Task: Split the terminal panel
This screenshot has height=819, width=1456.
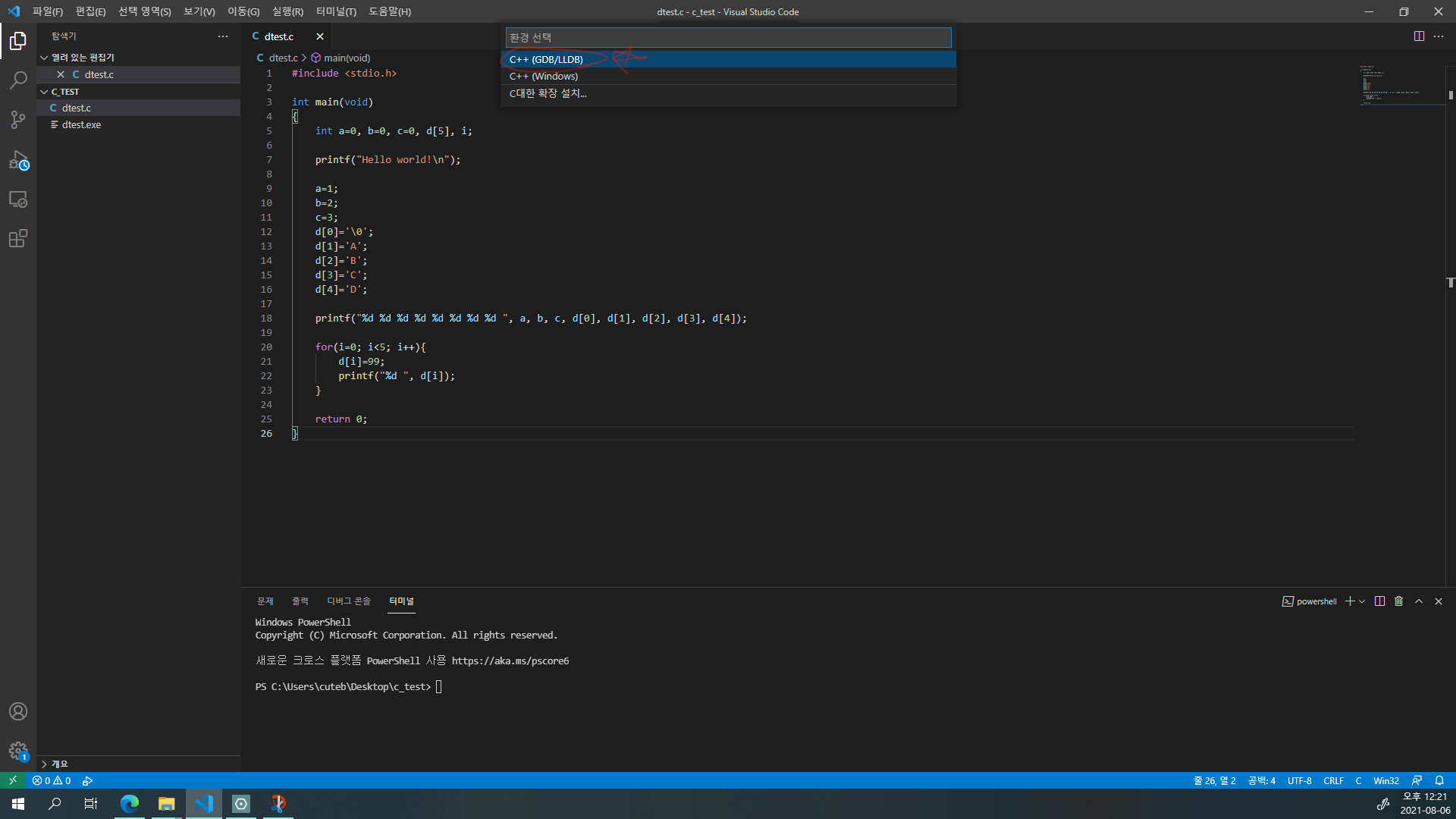Action: 1379,601
